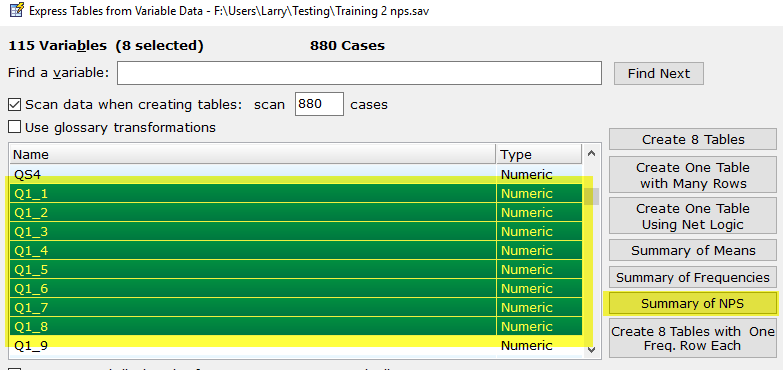Select the QS4 variable row

tap(296, 174)
